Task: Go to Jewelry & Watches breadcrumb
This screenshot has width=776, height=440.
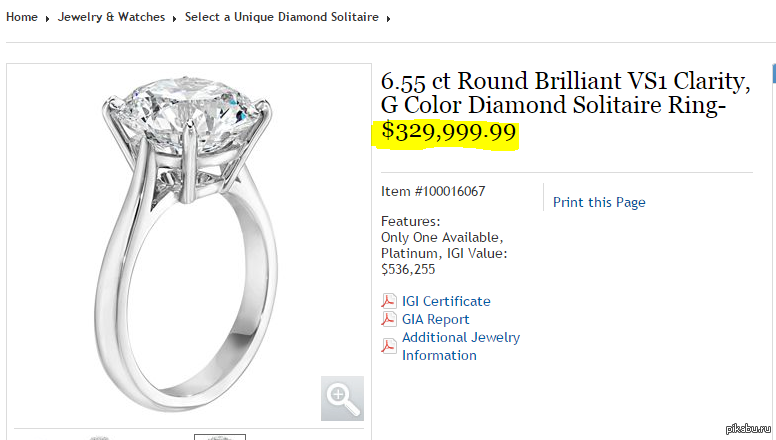Action: click(x=111, y=17)
